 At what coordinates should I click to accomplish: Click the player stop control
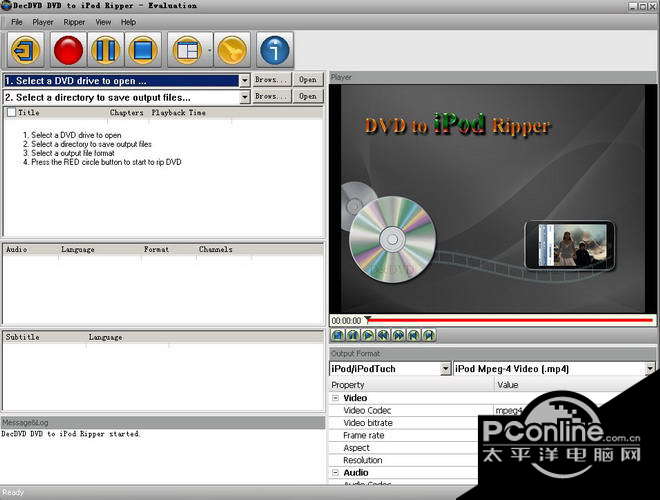(338, 335)
